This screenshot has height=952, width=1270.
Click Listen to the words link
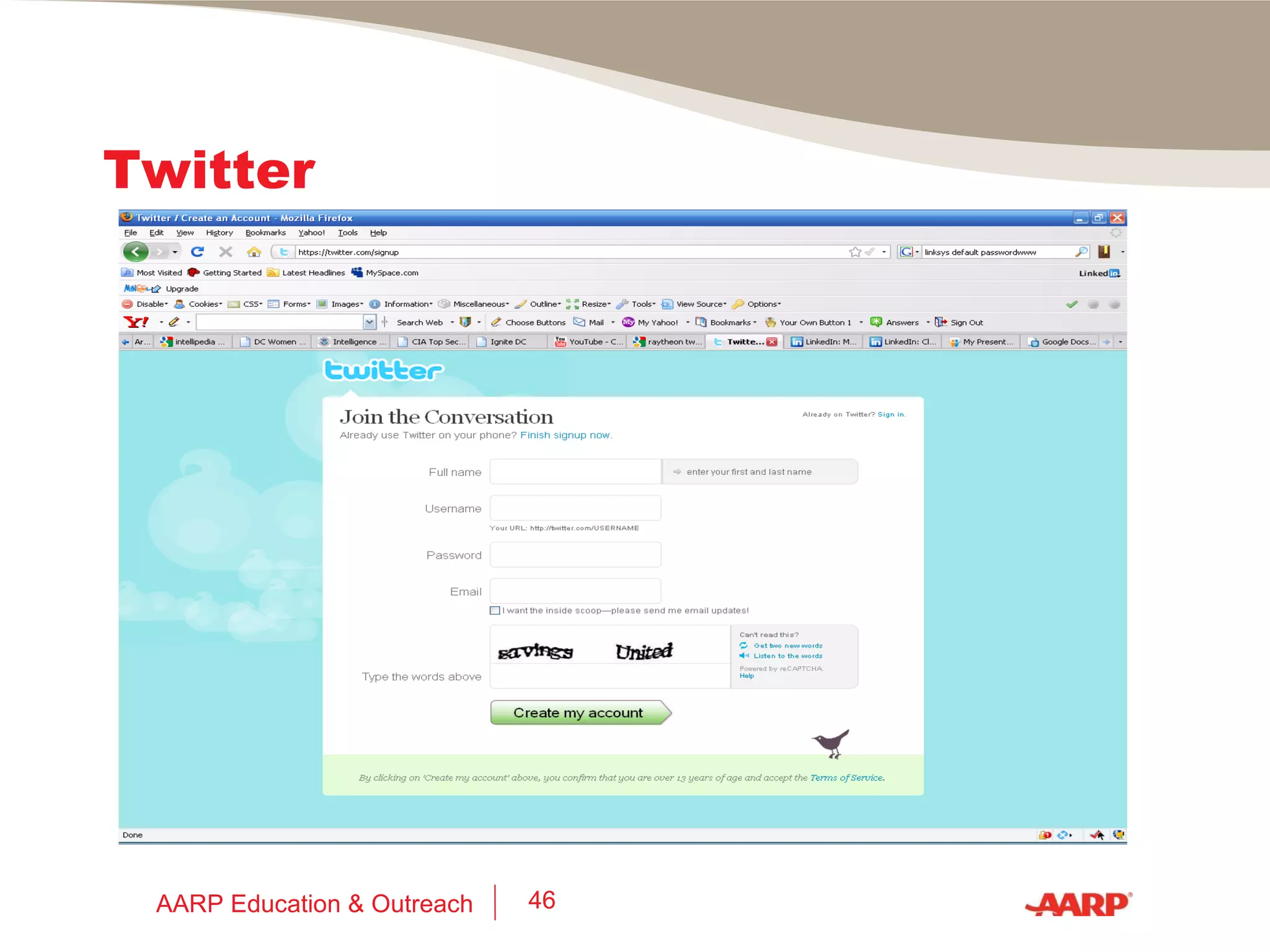(788, 656)
